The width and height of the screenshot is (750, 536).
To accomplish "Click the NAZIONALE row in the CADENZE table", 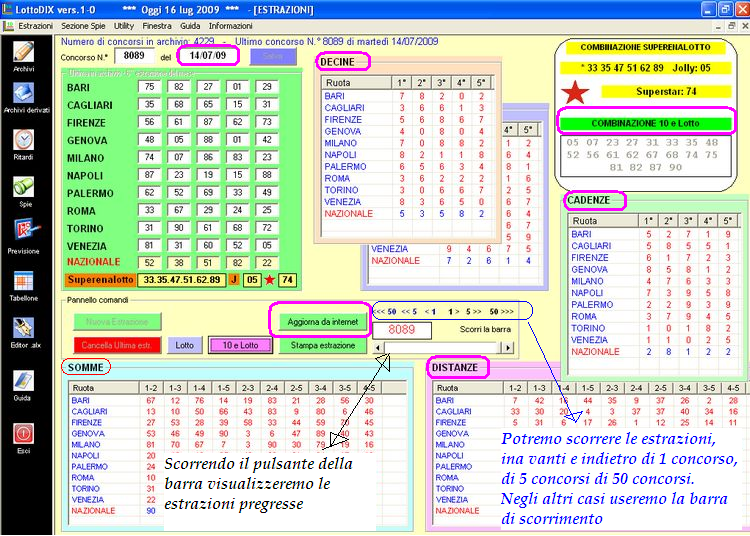I will point(653,351).
